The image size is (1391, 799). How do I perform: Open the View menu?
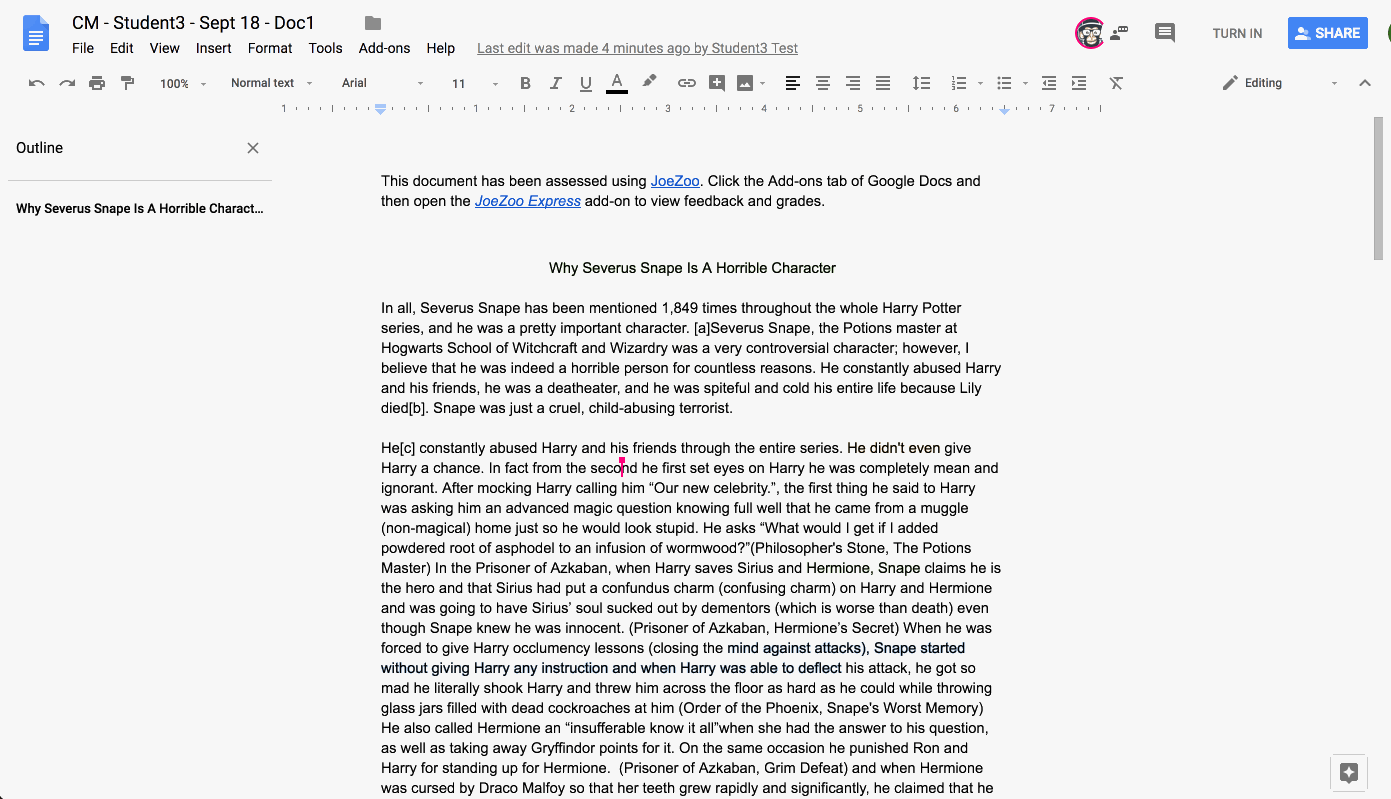pyautogui.click(x=165, y=48)
